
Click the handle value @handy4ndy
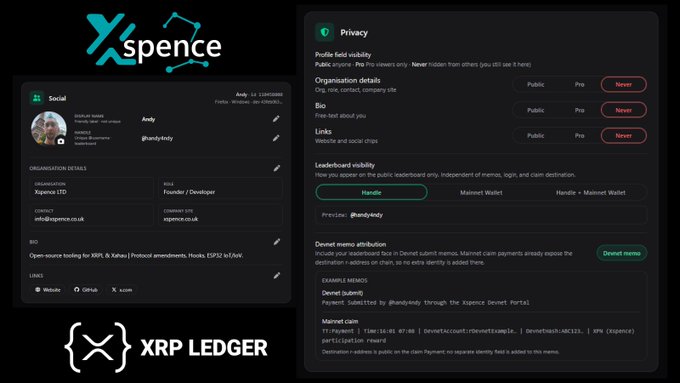(x=157, y=138)
